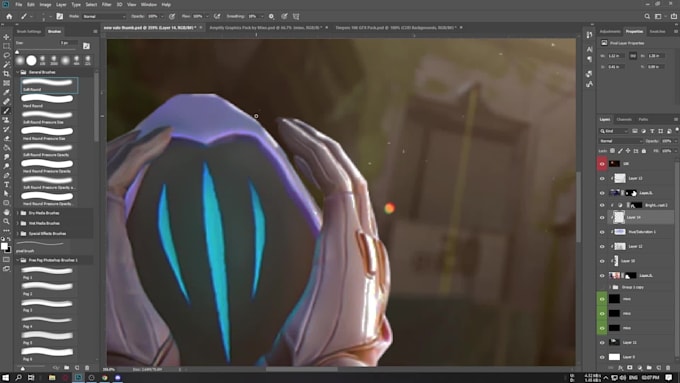Select the Magic Wand tool
The image size is (680, 383).
(x=6, y=65)
